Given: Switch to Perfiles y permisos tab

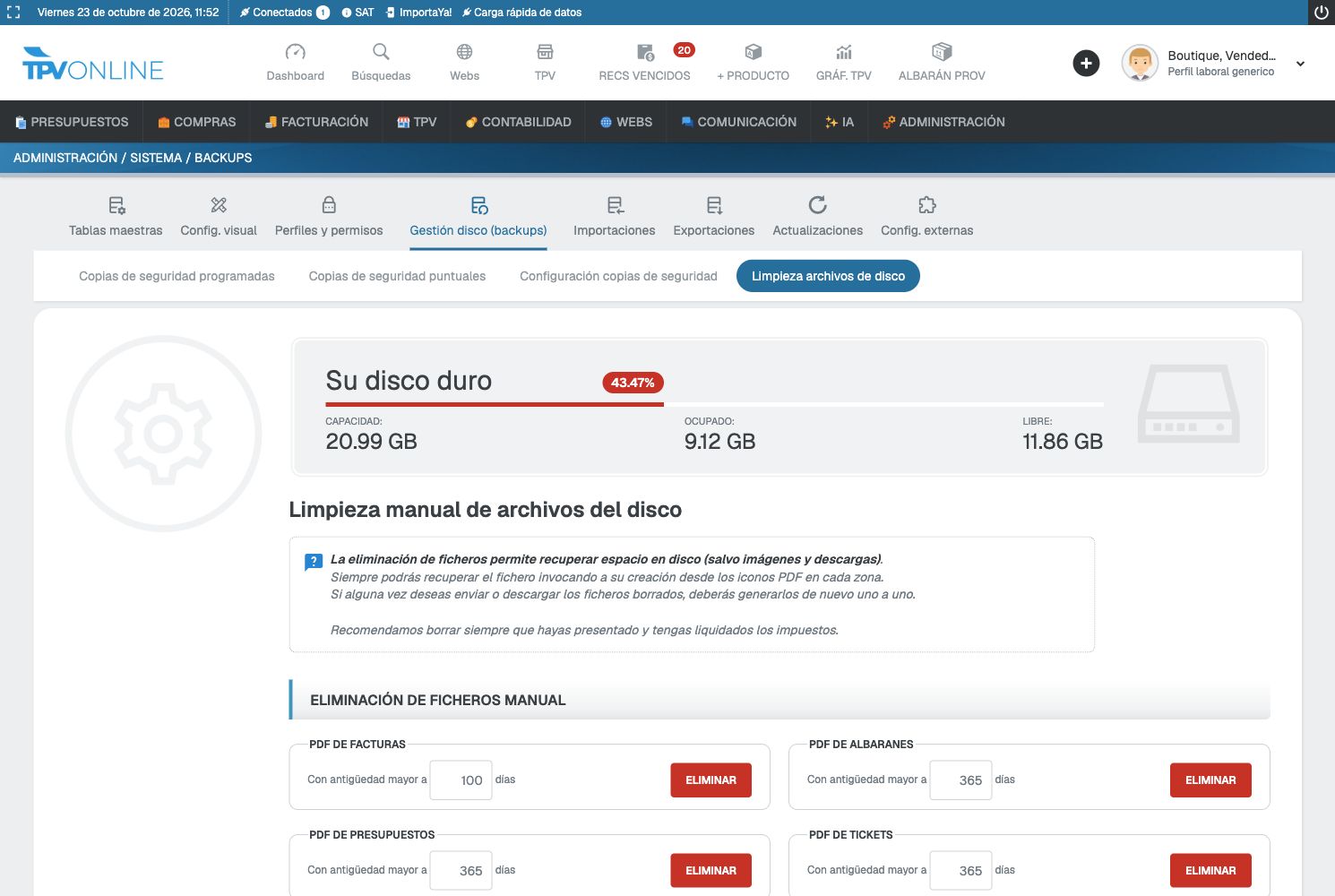Looking at the screenshot, I should point(329,217).
